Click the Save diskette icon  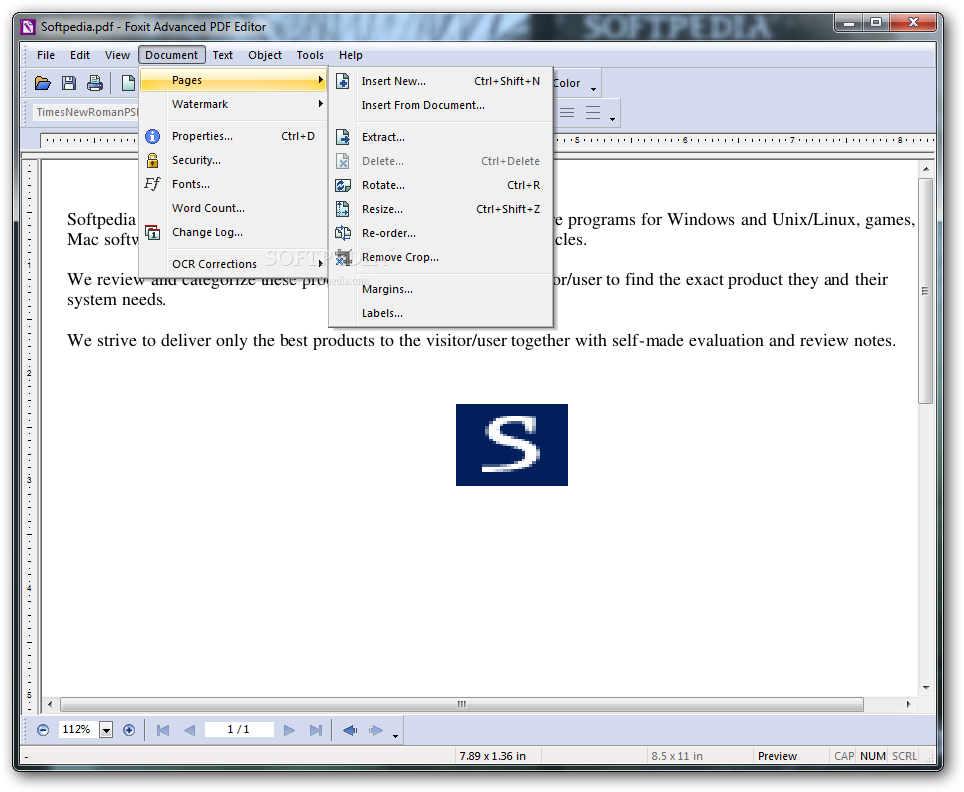point(69,83)
